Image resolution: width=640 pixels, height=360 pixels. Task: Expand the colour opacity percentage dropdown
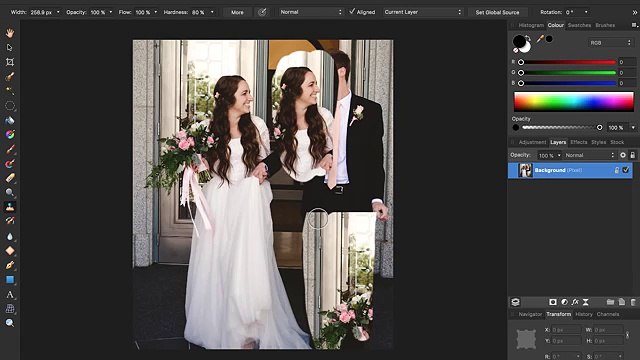click(x=633, y=128)
